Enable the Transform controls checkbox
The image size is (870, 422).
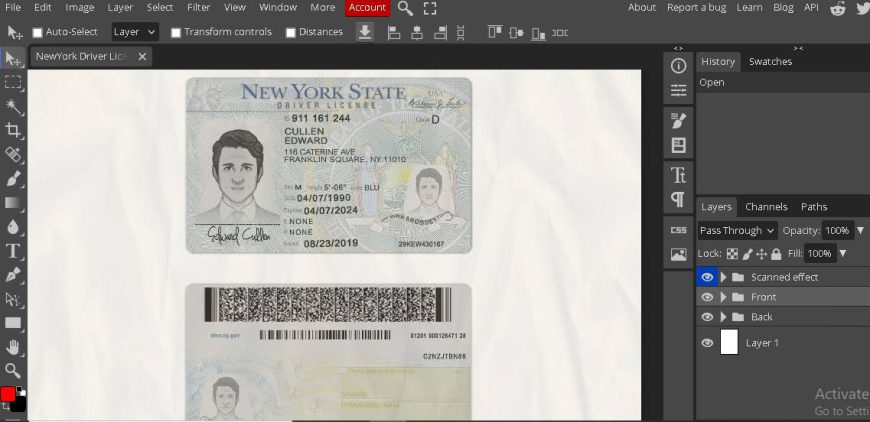point(176,33)
